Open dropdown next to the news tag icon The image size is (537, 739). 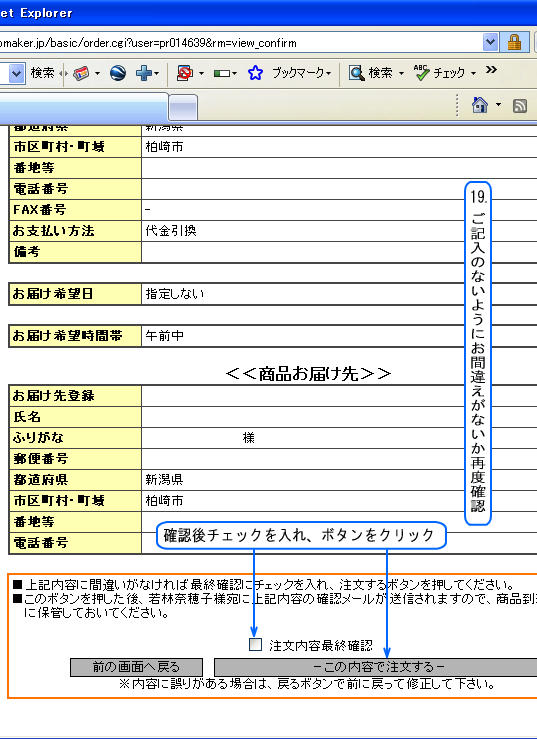[97, 74]
